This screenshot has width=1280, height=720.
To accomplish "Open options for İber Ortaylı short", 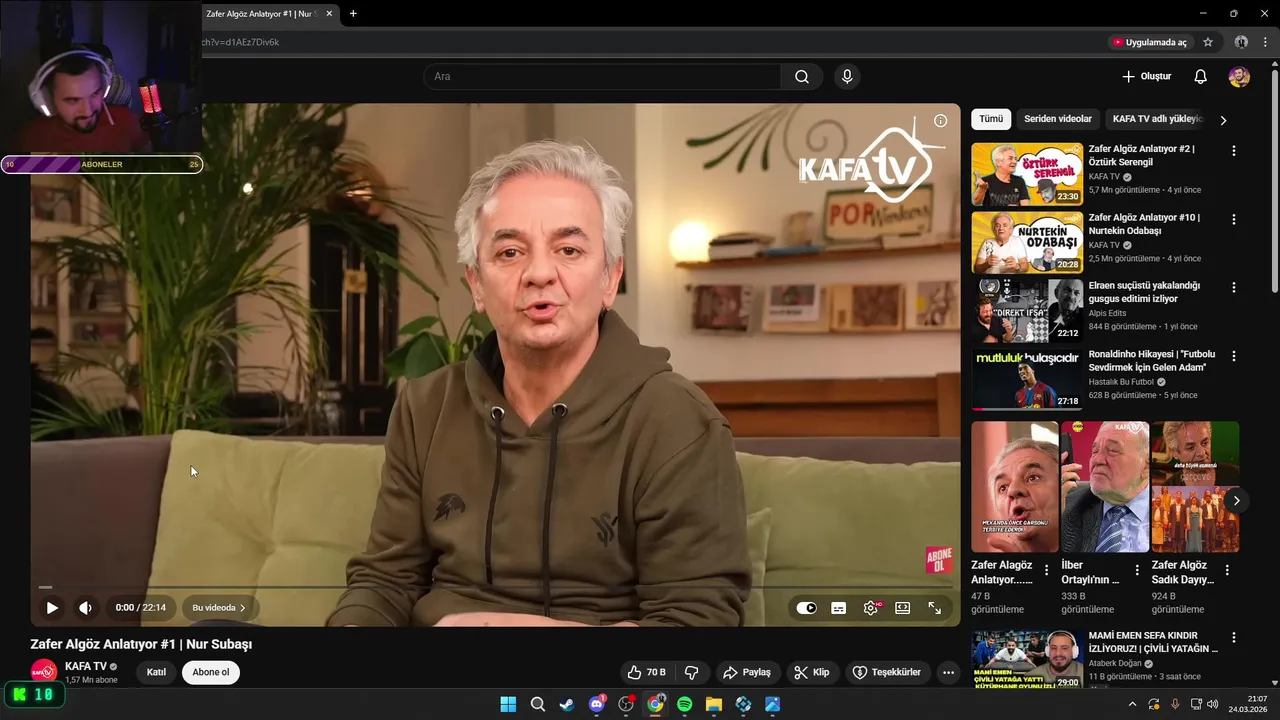I will (1137, 570).
